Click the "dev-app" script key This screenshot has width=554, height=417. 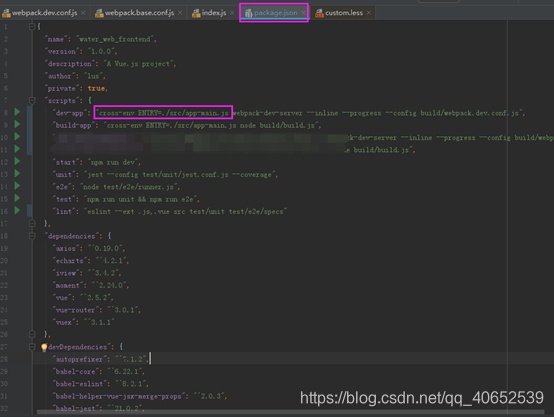pyautogui.click(x=70, y=113)
